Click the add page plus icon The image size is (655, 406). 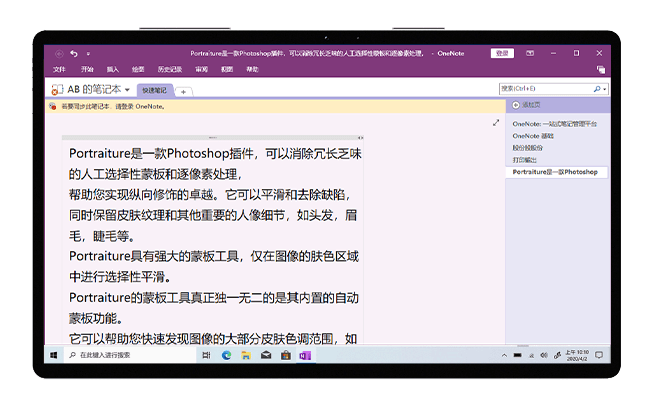coord(515,105)
